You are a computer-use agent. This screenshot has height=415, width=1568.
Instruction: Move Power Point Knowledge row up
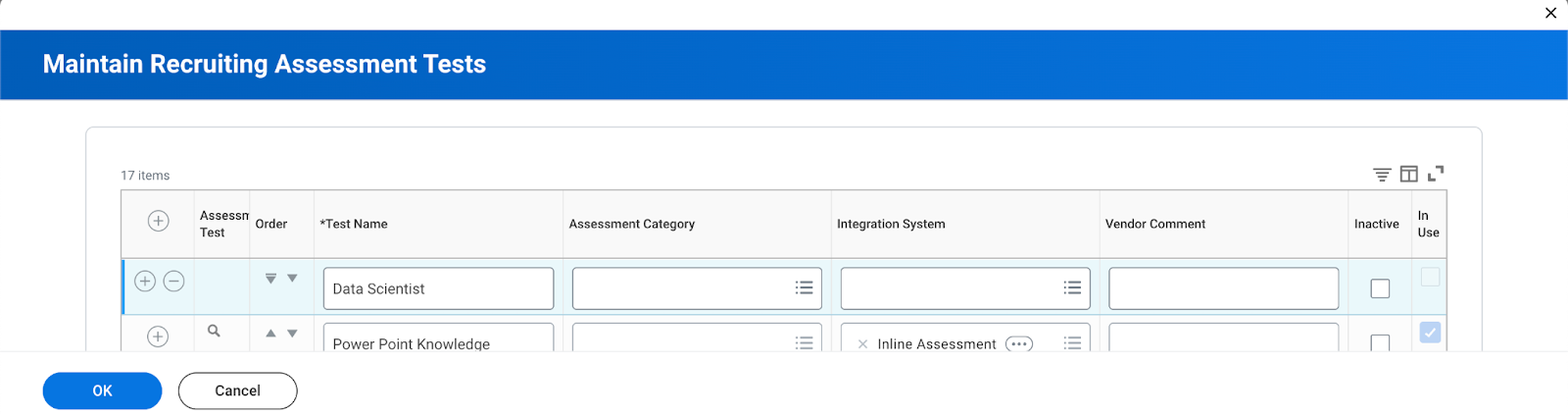(270, 334)
